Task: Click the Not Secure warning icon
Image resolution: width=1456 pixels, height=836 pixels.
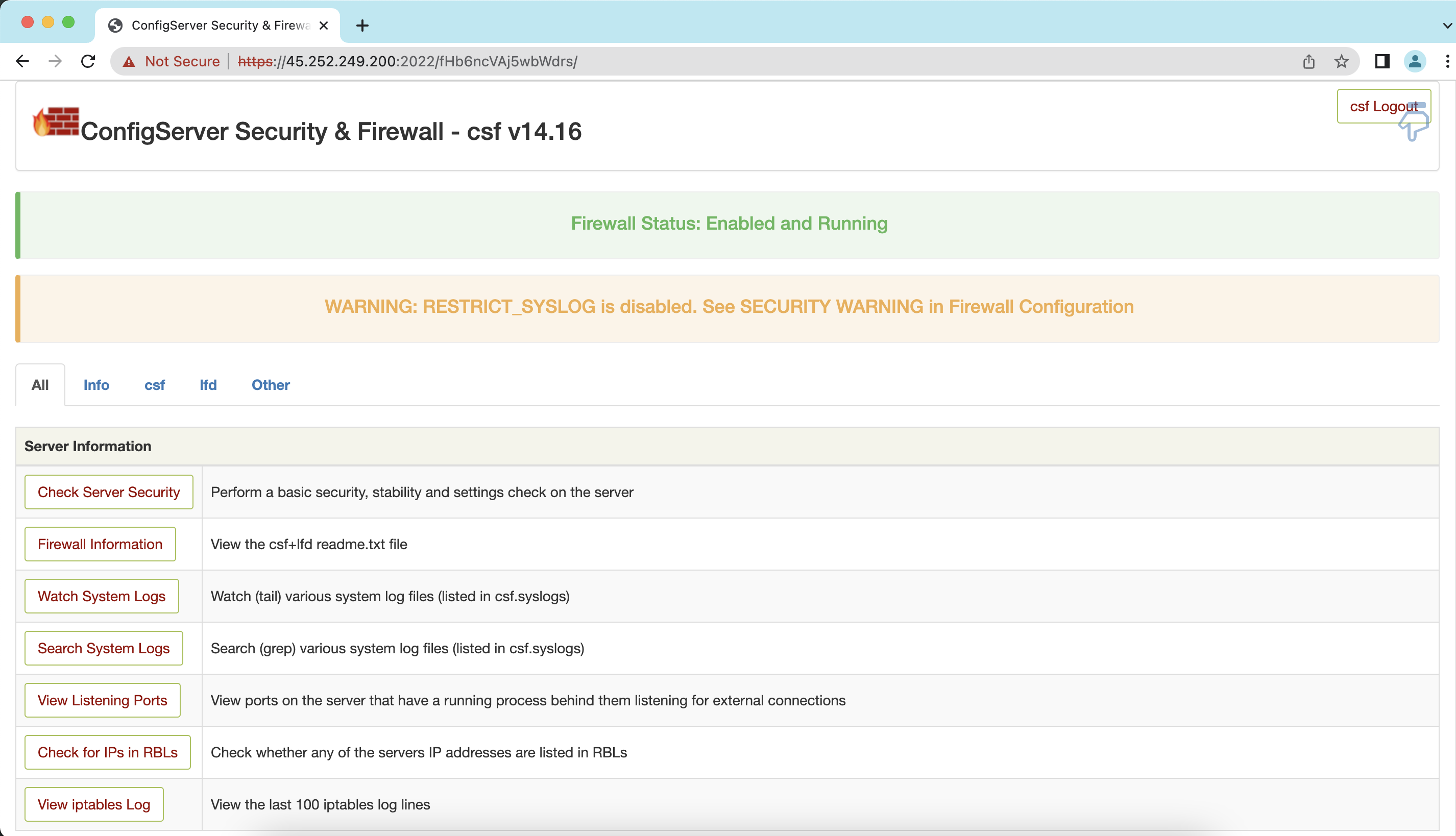Action: click(x=129, y=61)
